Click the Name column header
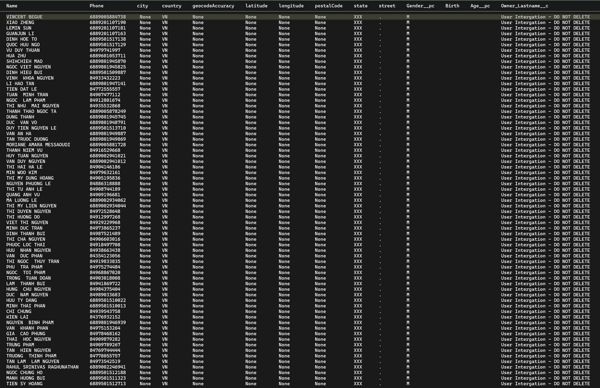 click(11, 6)
